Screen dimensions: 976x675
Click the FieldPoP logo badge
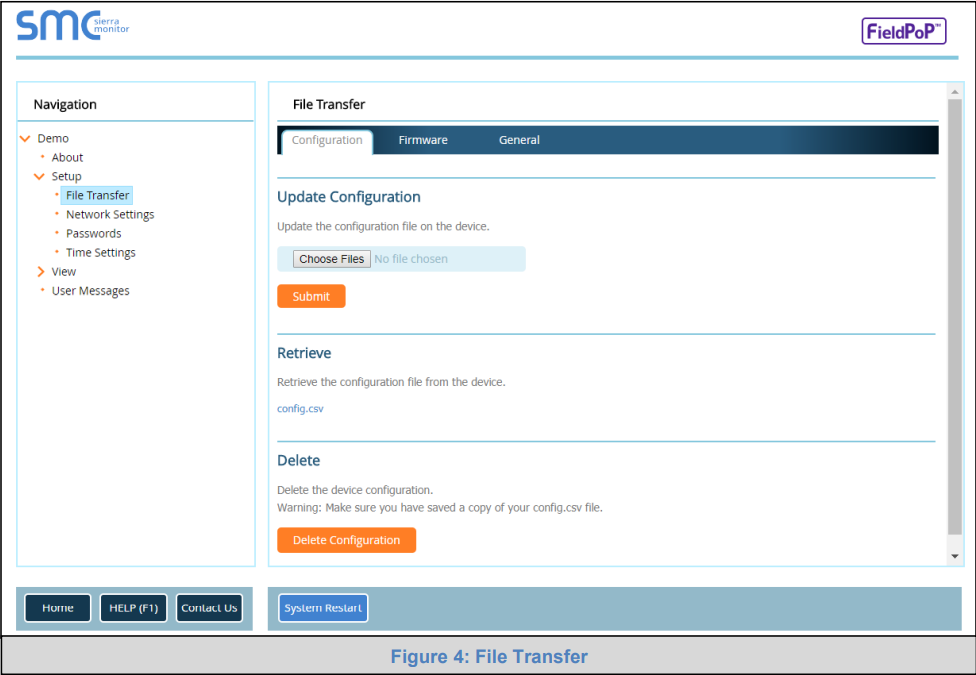click(x=903, y=31)
